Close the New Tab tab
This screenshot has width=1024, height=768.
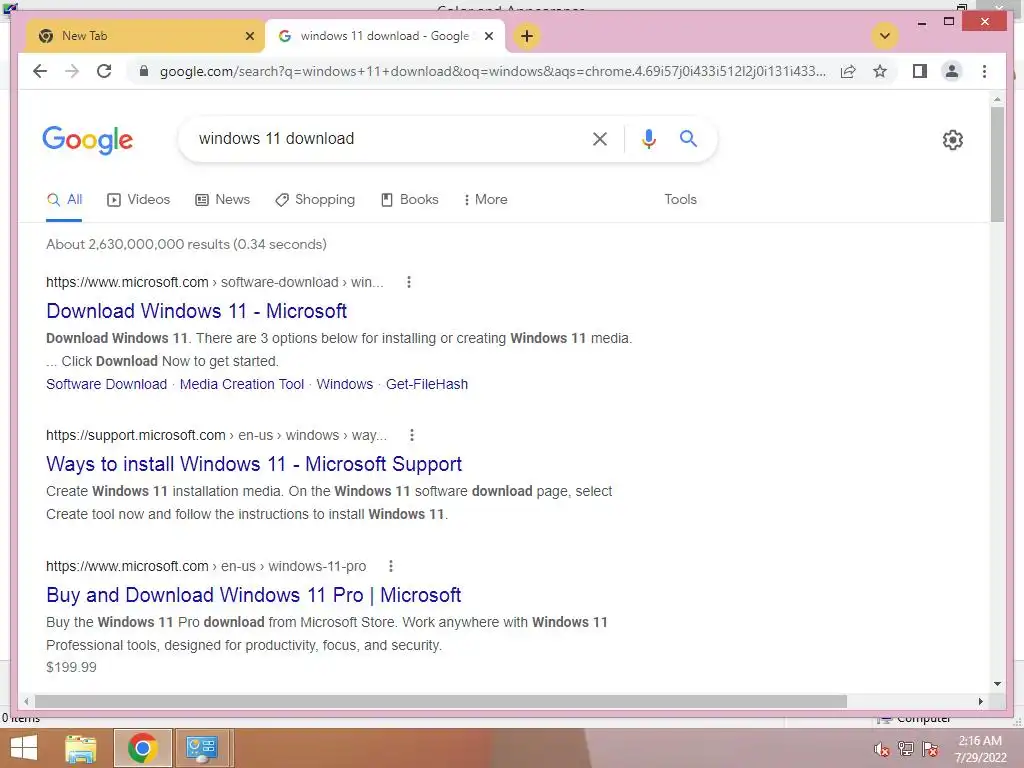[249, 36]
